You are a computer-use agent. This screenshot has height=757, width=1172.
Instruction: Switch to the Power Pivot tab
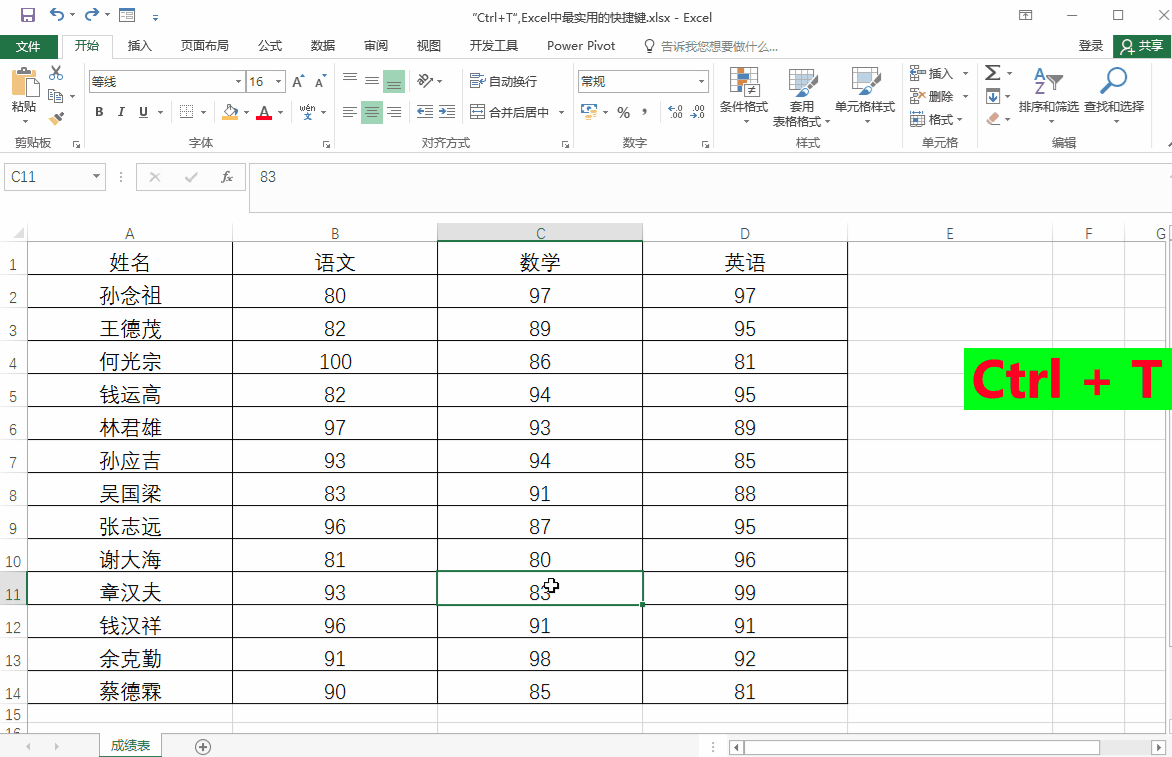[x=581, y=46]
